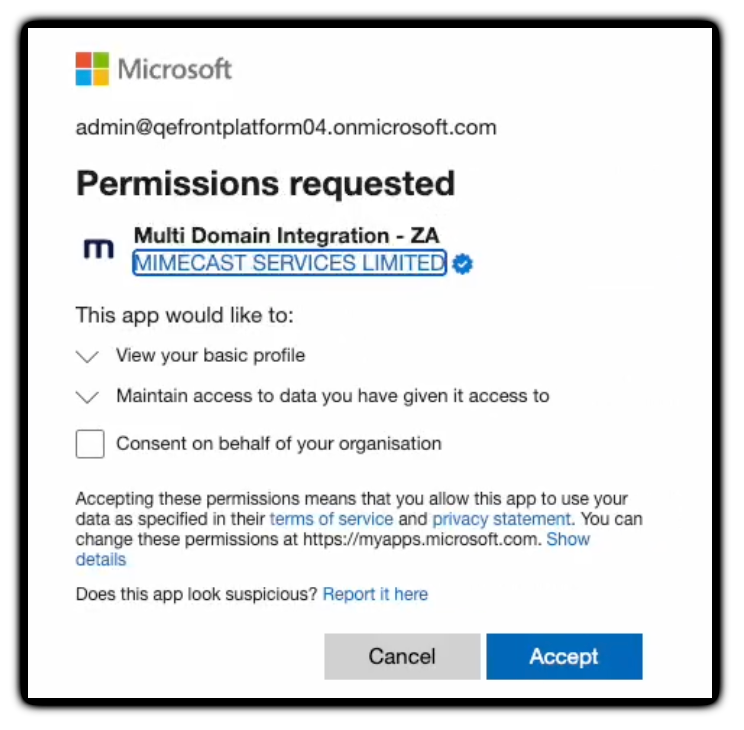744x730 pixels.
Task: Click 'Maintain access to data' permission text
Action: (x=333, y=395)
